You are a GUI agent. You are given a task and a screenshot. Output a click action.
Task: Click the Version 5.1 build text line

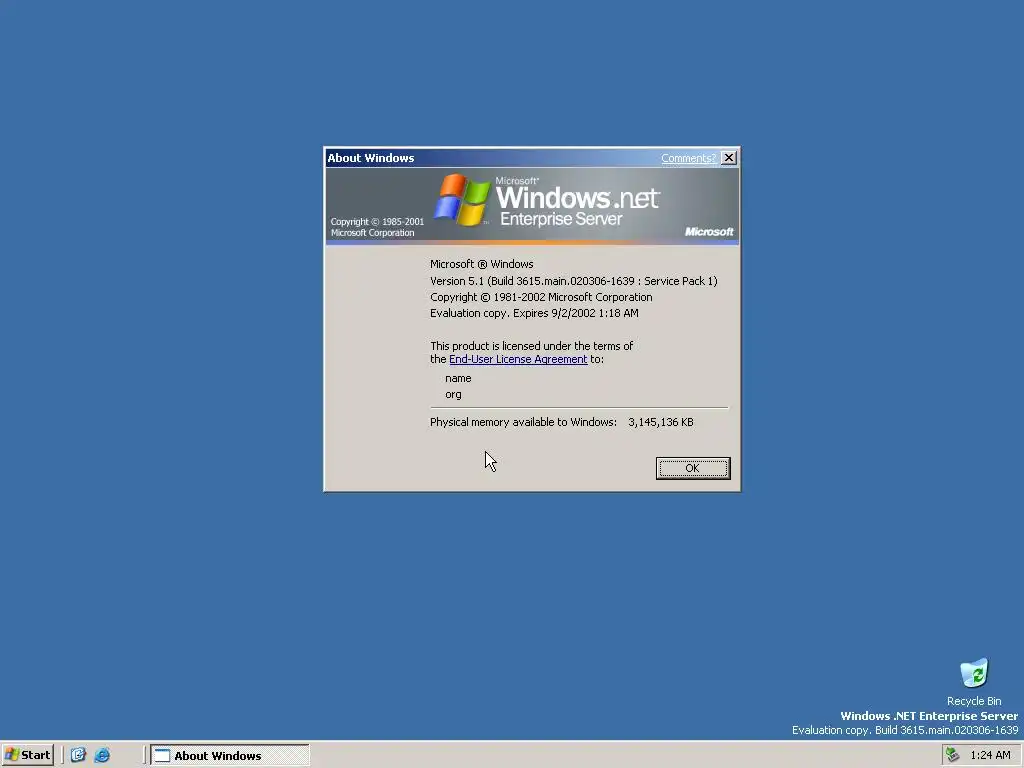point(573,281)
